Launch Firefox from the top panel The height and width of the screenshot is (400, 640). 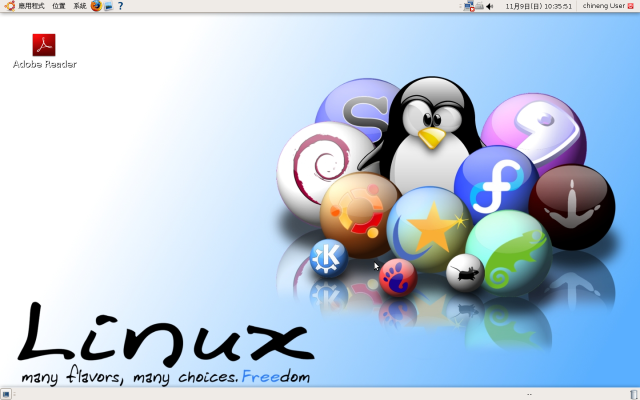point(96,6)
